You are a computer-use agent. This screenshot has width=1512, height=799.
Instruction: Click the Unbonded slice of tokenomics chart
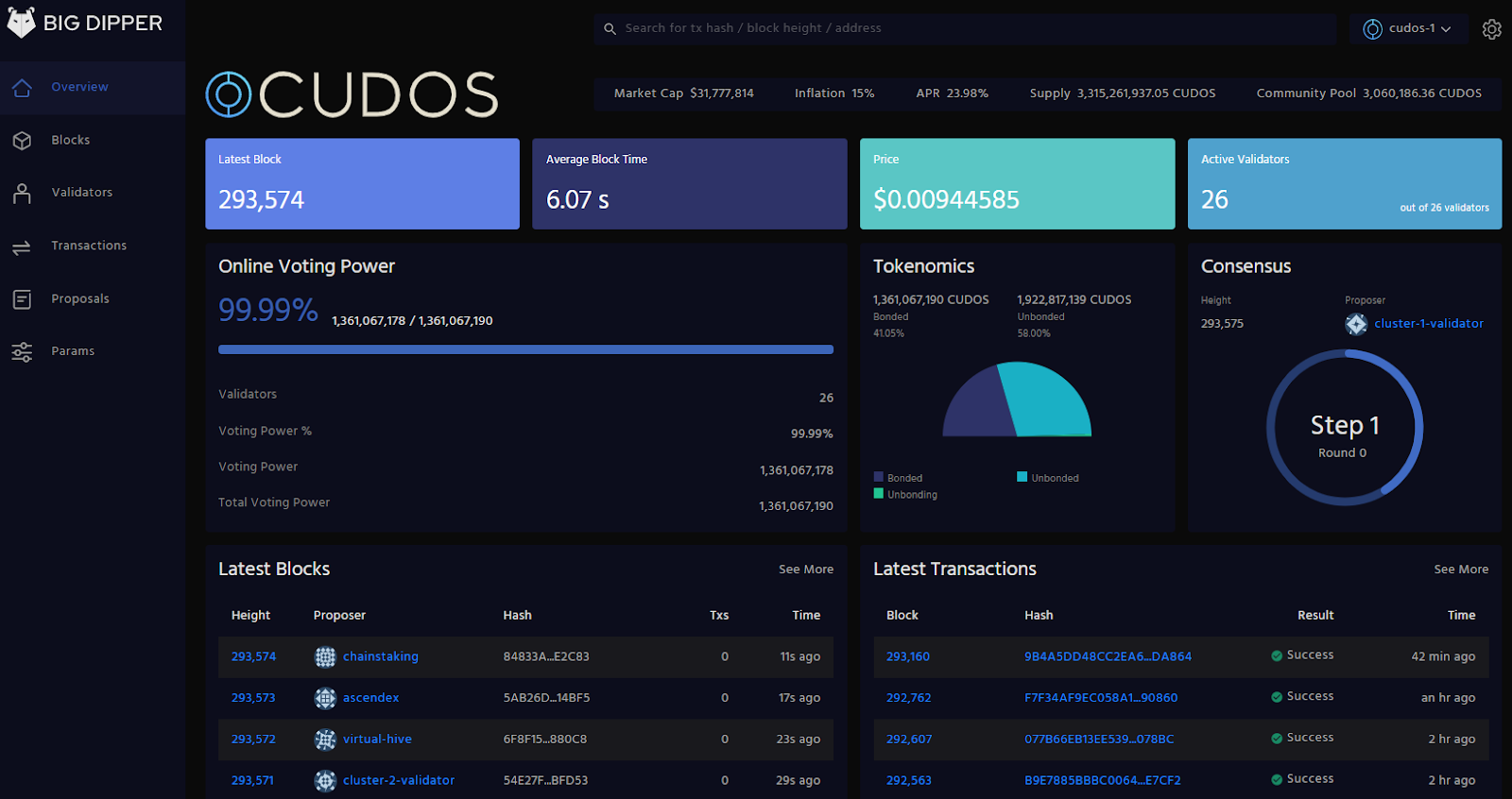click(1049, 401)
